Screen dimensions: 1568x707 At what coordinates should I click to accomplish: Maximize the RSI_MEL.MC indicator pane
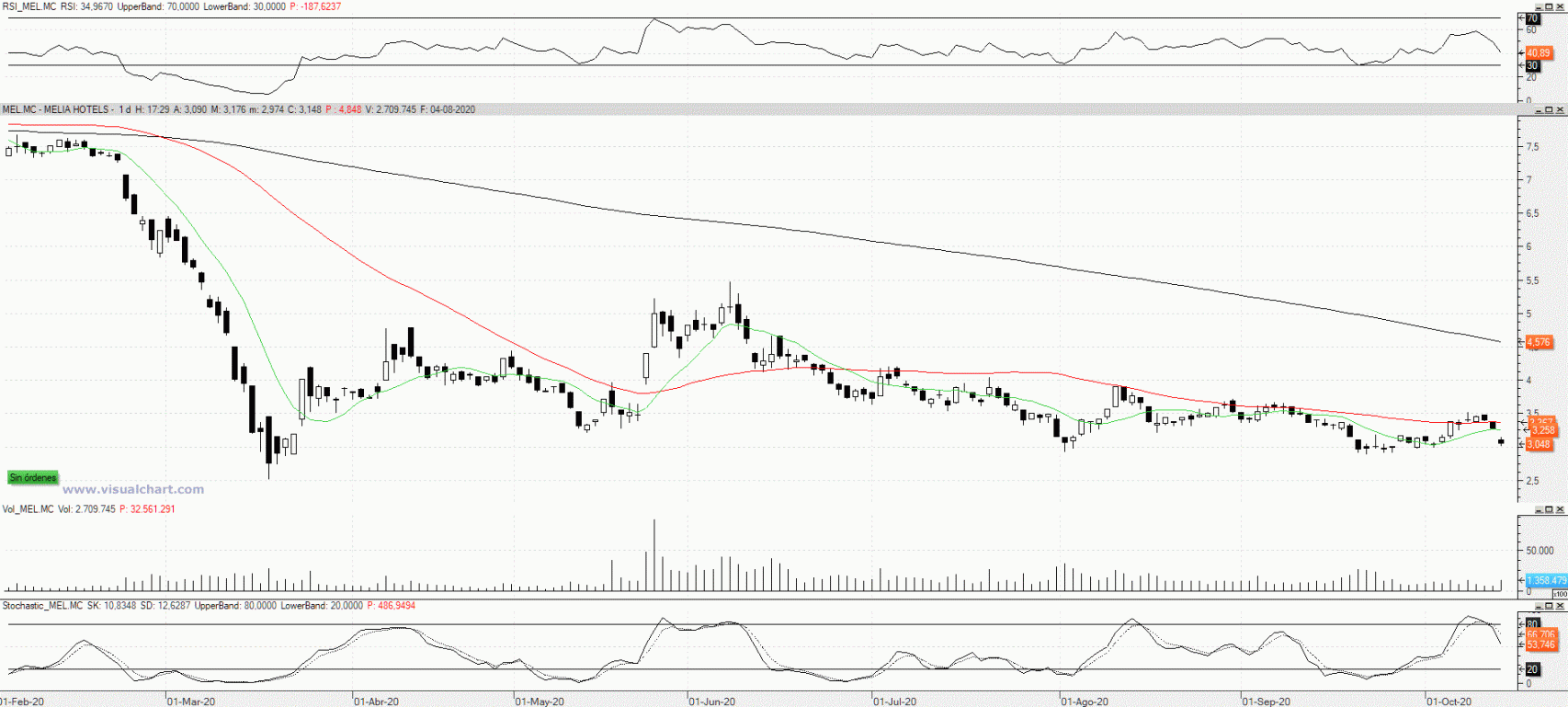(1549, 6)
